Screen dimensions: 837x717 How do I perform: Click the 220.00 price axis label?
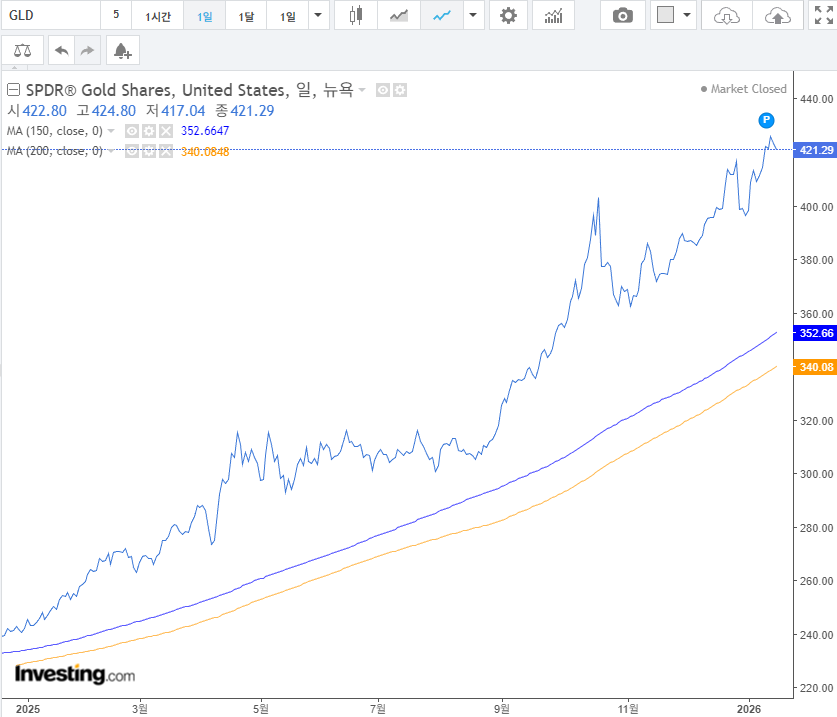[x=816, y=688]
